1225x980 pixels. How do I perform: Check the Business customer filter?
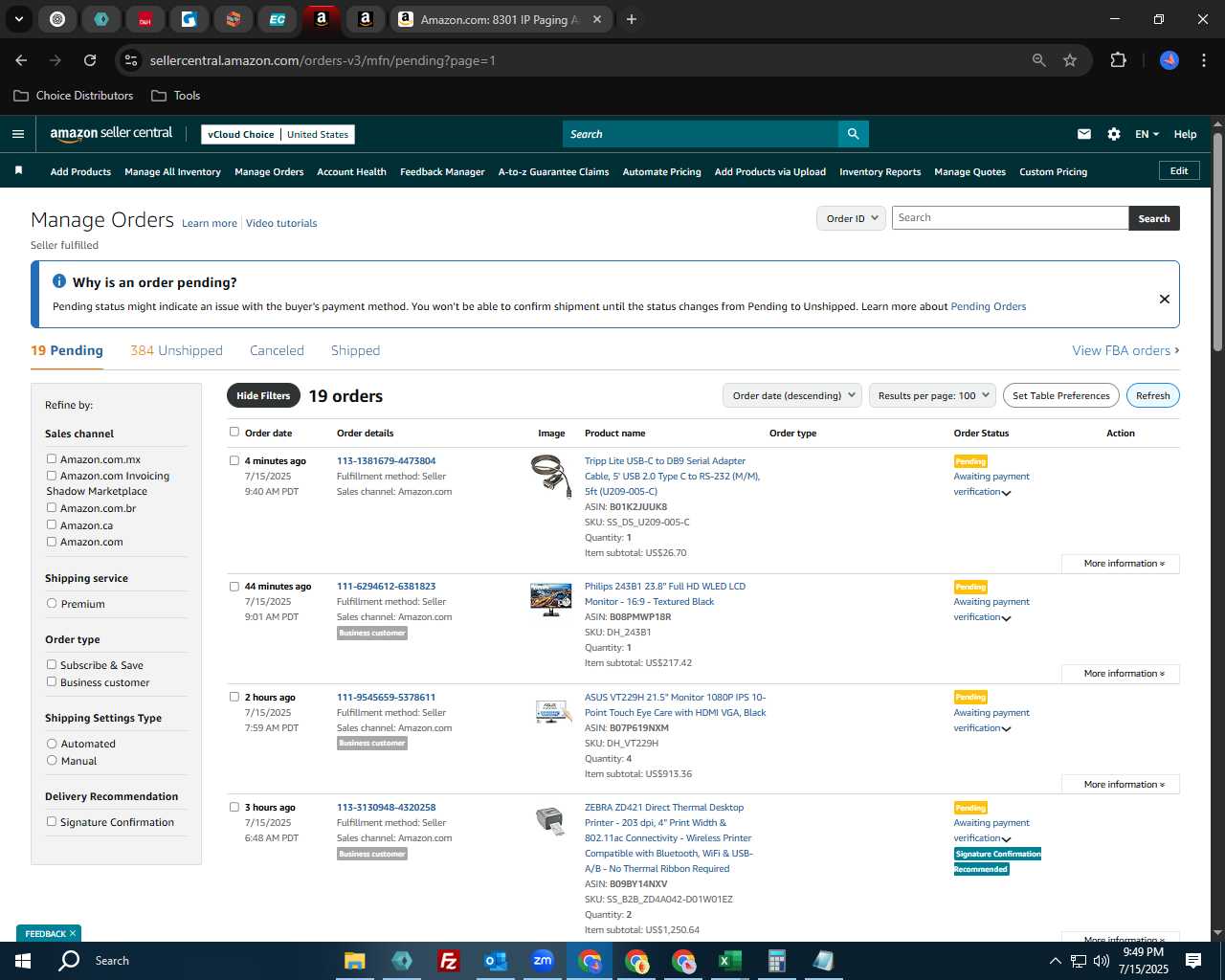tap(52, 681)
